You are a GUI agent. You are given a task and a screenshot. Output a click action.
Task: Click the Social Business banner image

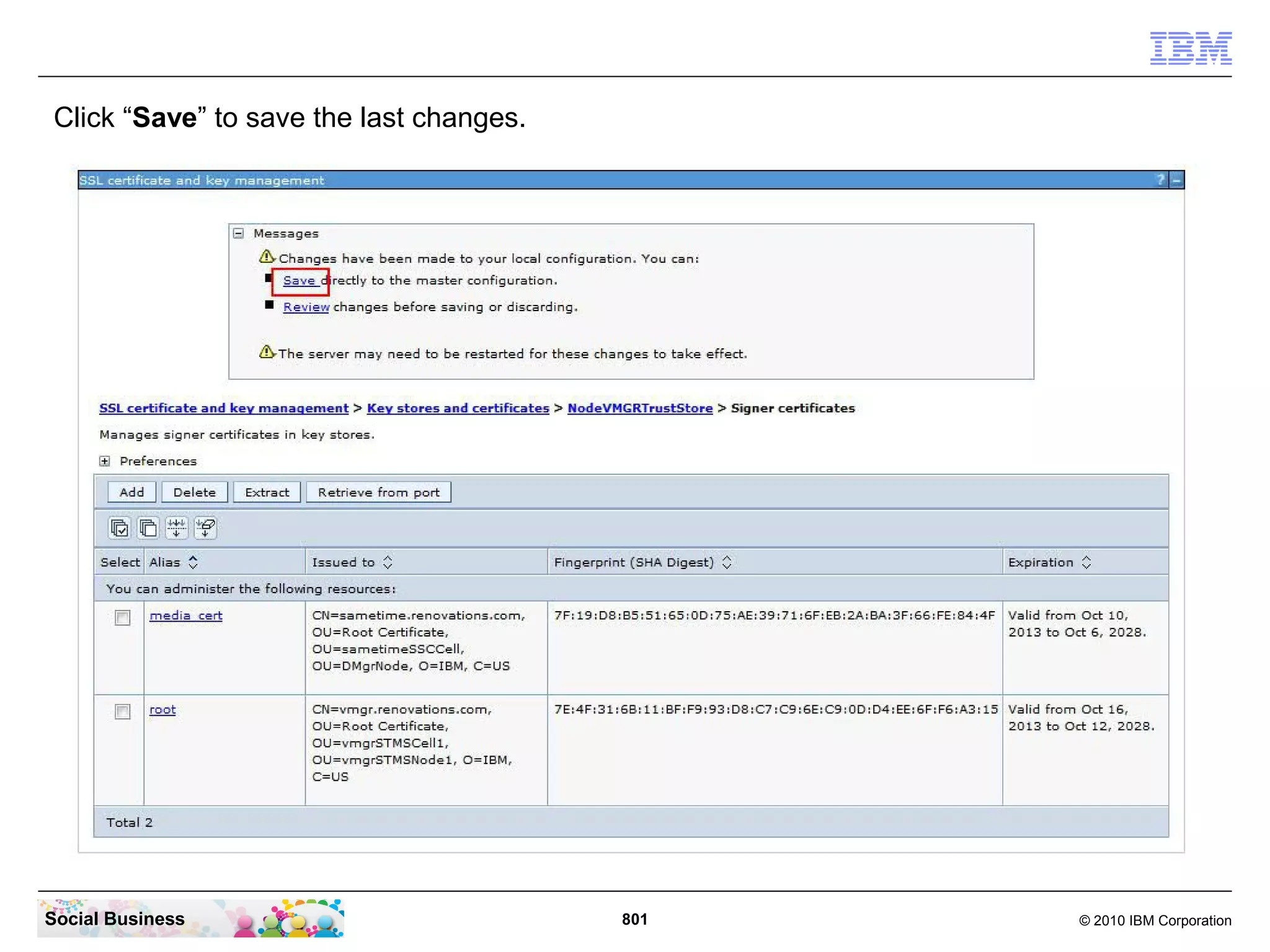coord(190,918)
